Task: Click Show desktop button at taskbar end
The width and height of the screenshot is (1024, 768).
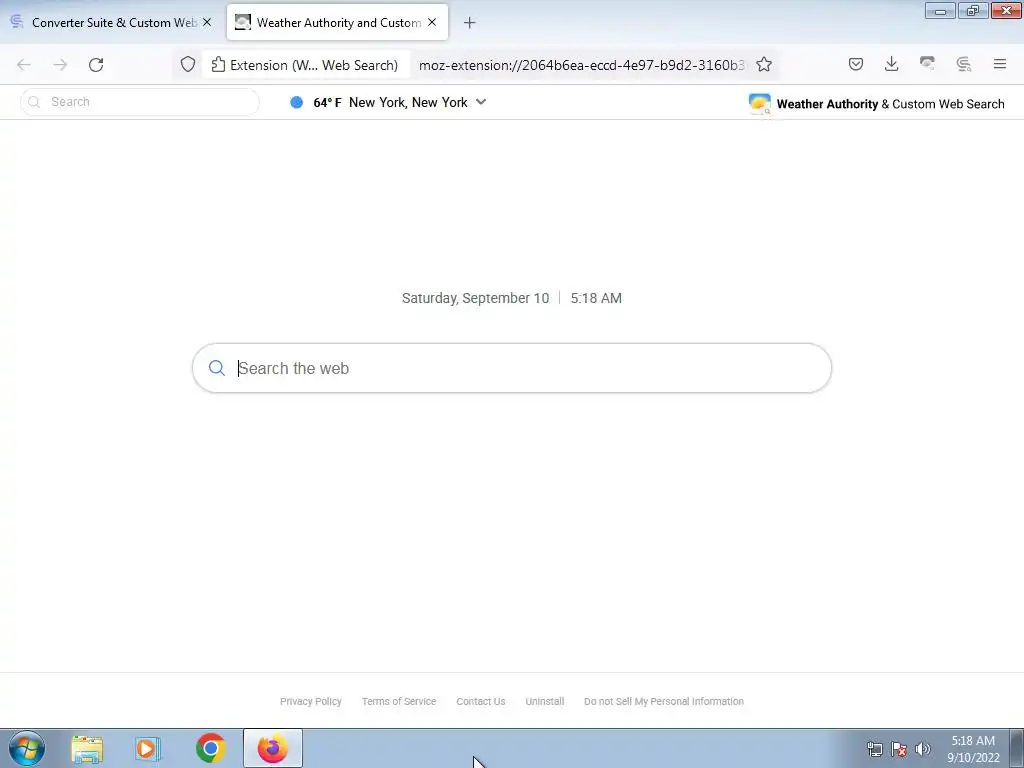Action: (1017, 748)
